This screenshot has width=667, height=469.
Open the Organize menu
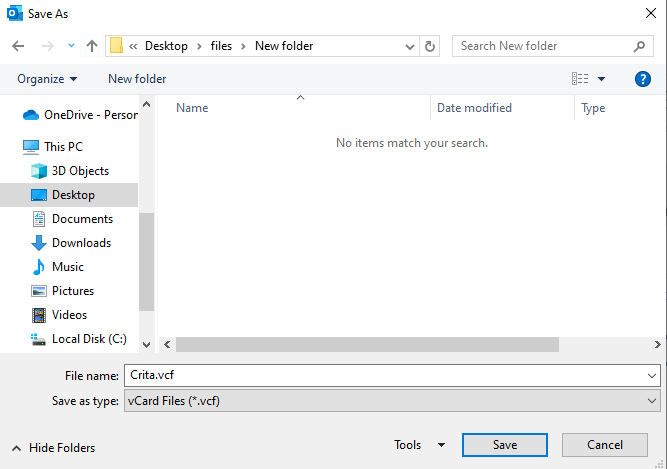[47, 79]
